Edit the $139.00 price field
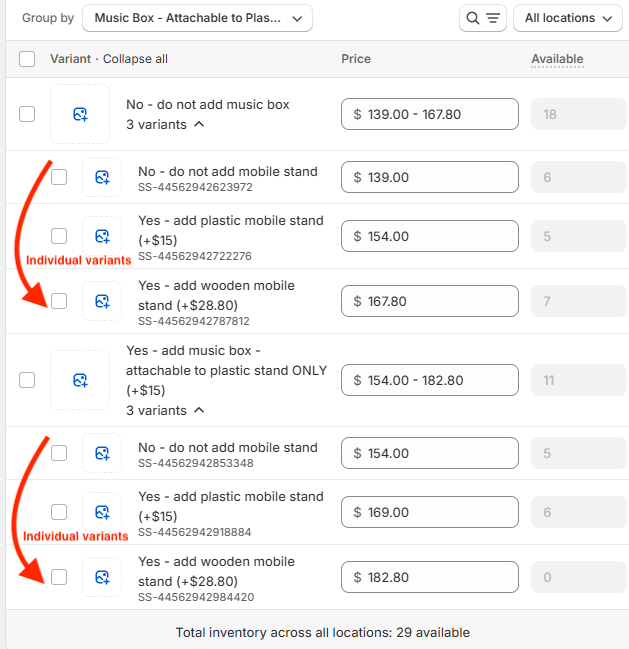The image size is (629, 649). click(430, 177)
